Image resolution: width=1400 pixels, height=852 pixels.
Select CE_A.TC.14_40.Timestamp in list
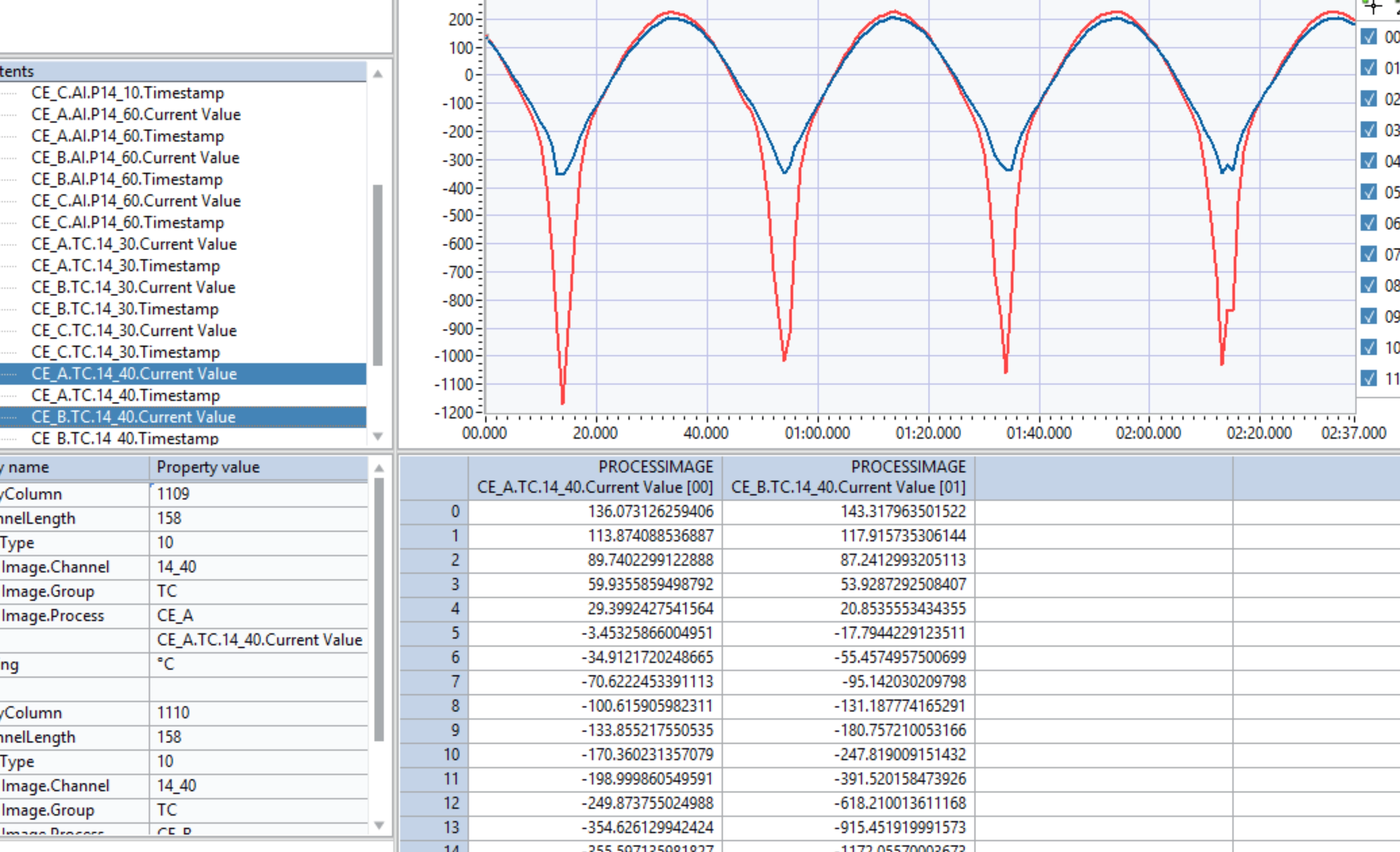125,395
